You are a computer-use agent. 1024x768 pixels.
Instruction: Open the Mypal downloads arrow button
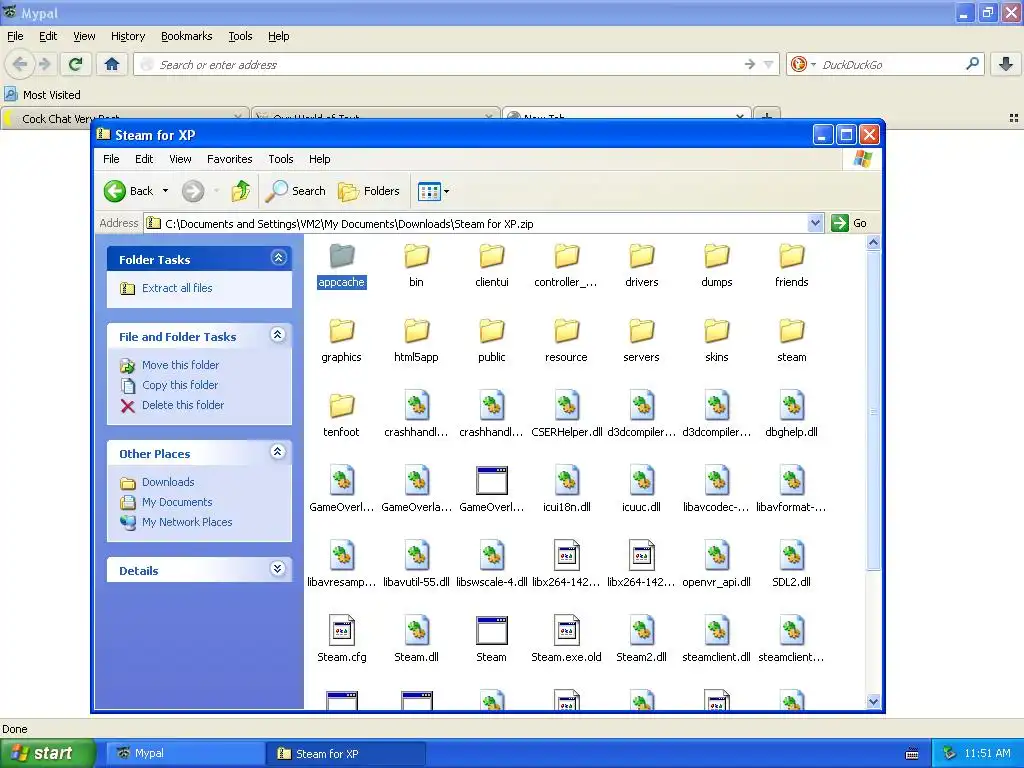click(x=1006, y=64)
